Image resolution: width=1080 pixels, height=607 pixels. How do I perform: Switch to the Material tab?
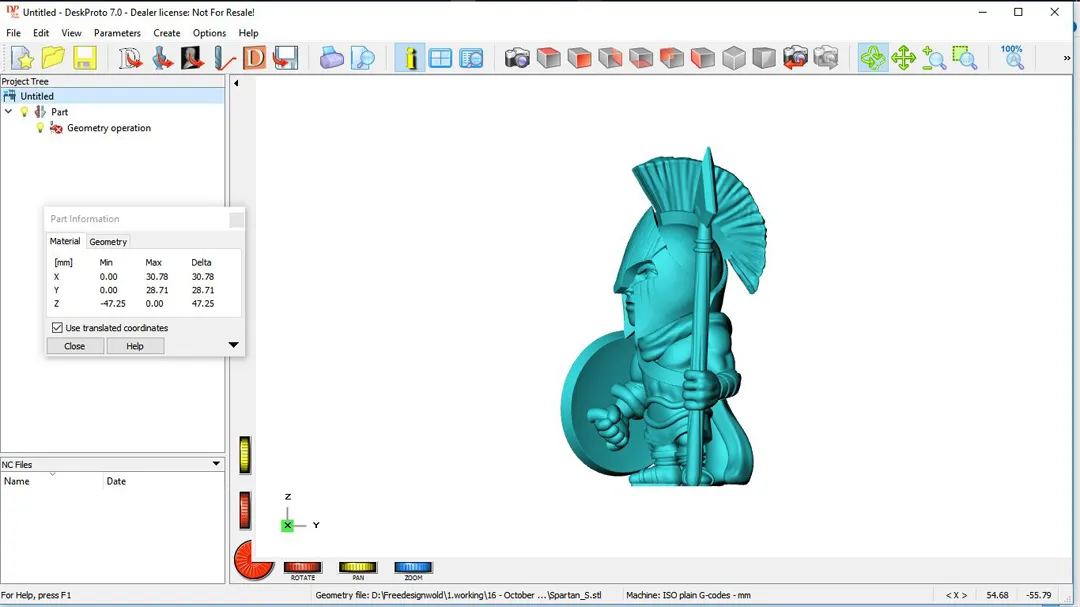click(65, 241)
